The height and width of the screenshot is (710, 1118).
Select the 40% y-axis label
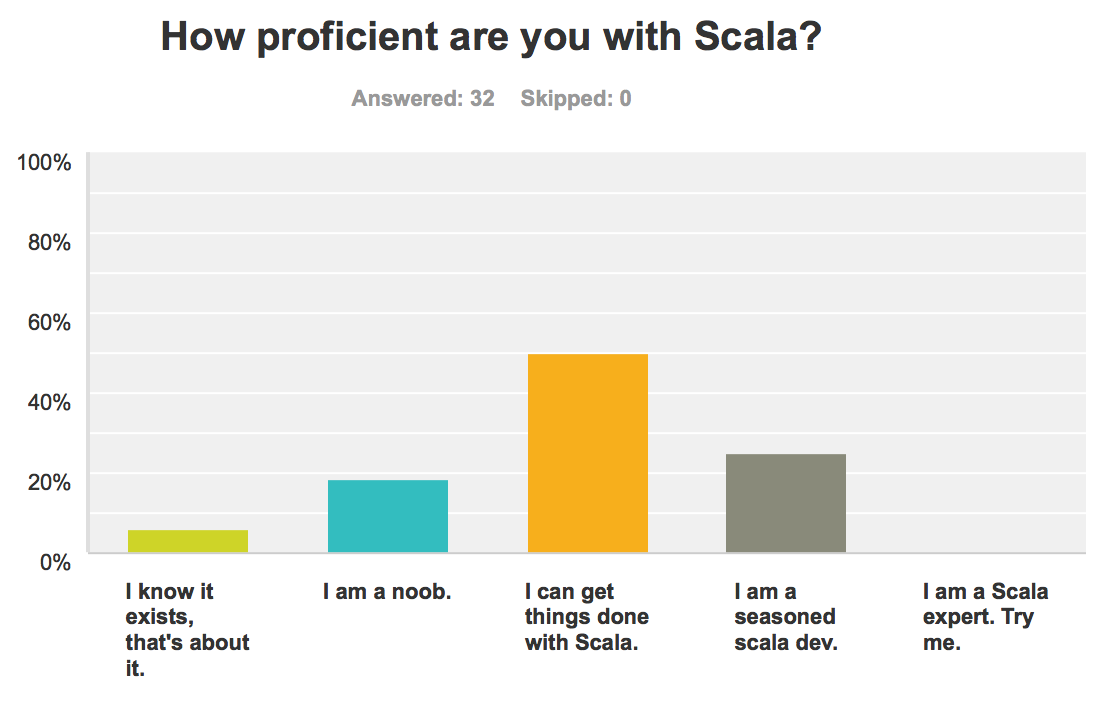[x=48, y=402]
